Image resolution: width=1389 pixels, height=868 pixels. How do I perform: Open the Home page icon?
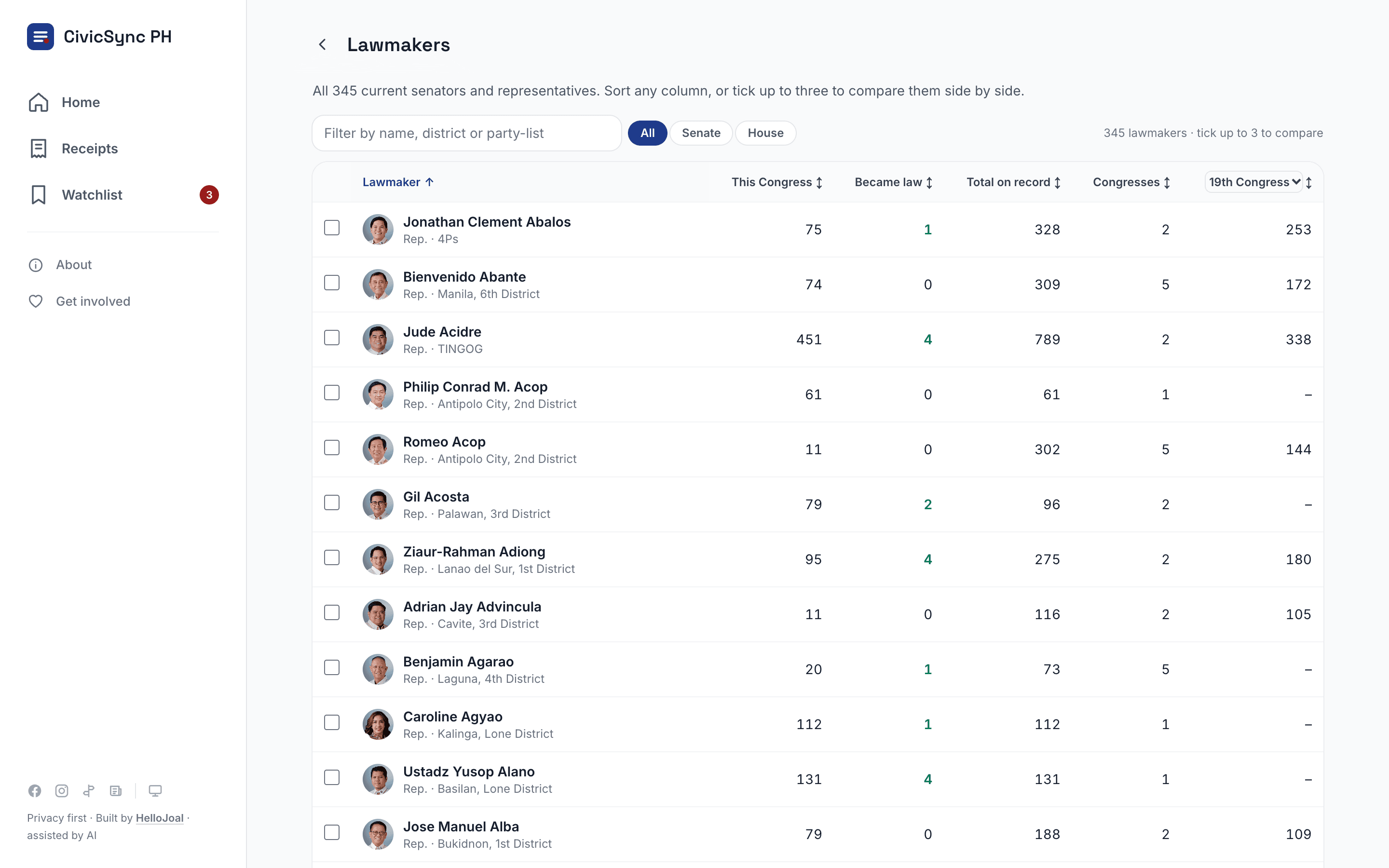(x=39, y=102)
